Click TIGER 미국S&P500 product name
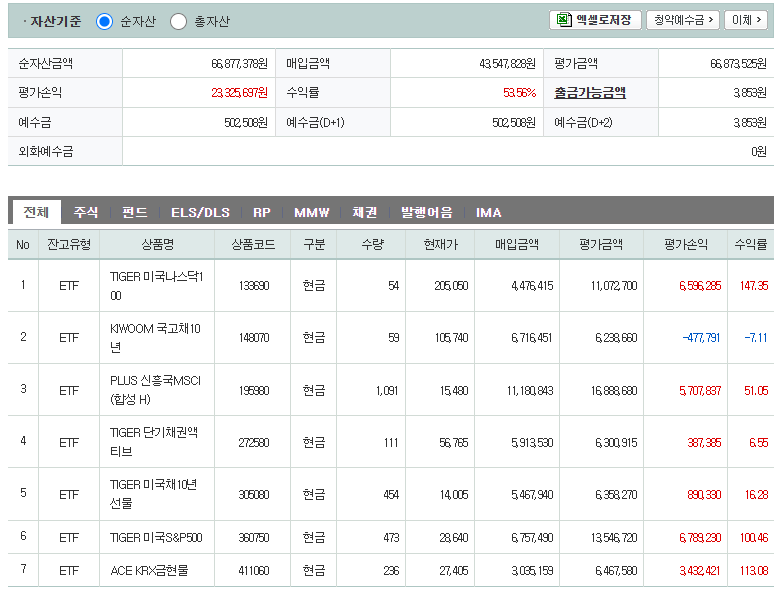Screen dimensions: 778x592 (x=156, y=537)
